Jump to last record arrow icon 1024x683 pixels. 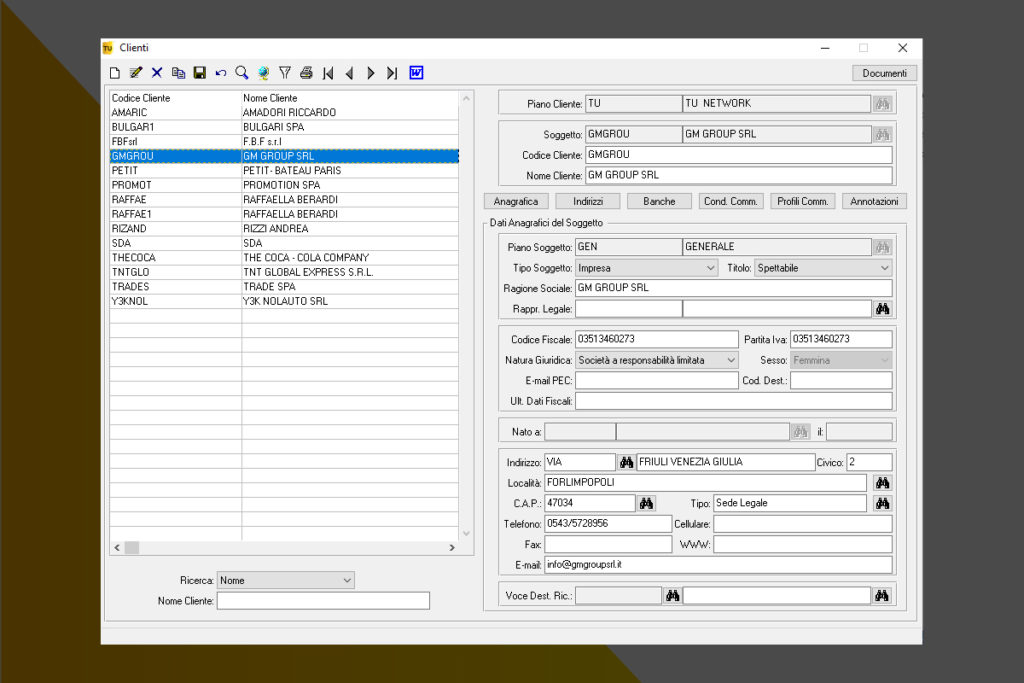[x=392, y=73]
